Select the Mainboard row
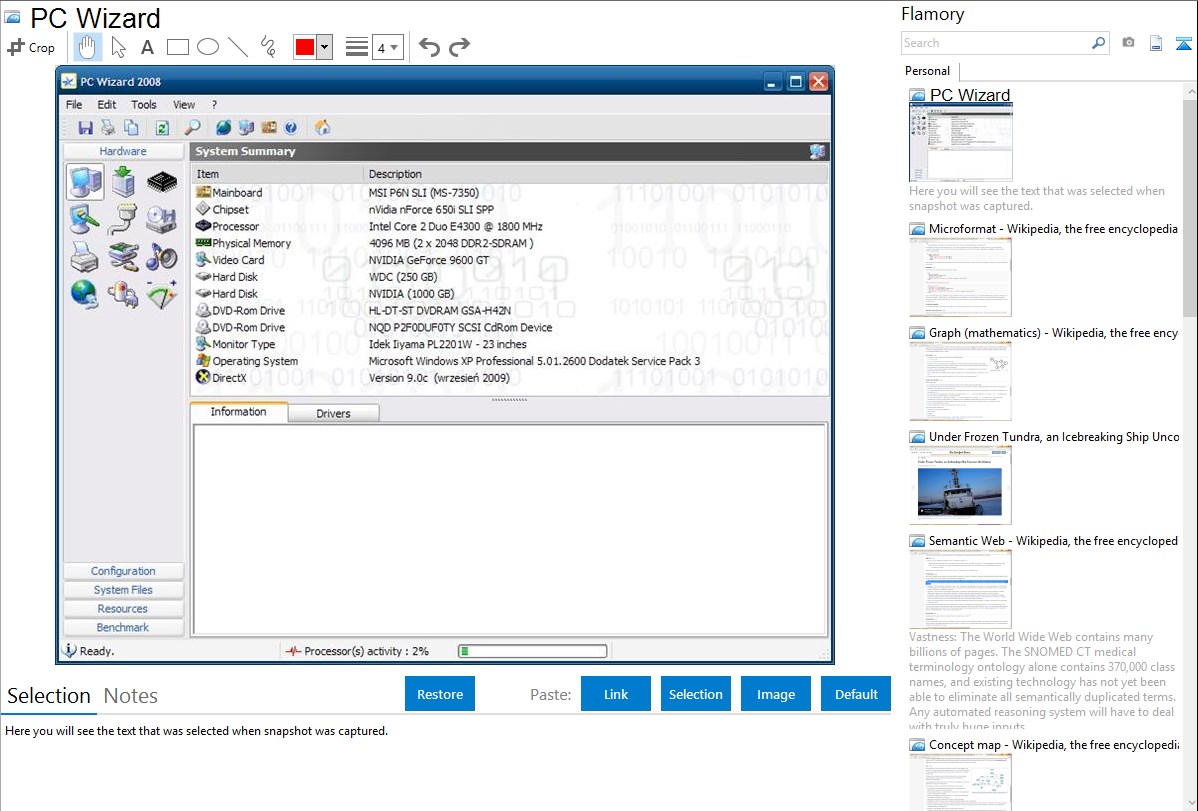 510,193
